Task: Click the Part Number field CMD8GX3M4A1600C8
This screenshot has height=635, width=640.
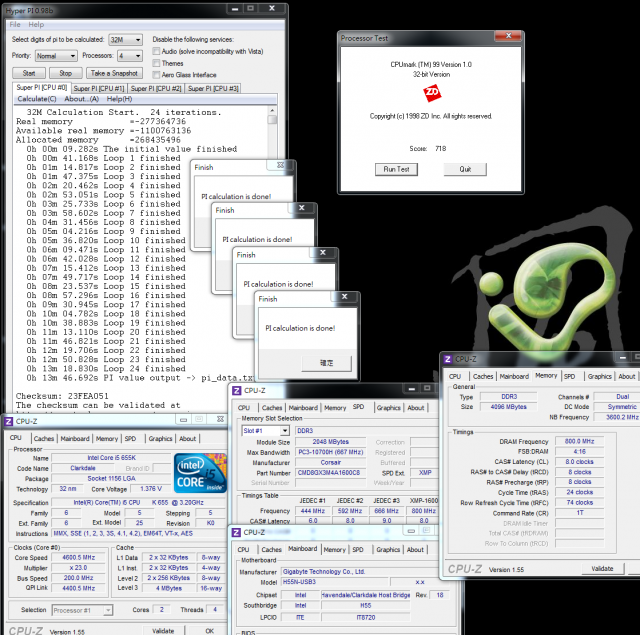Action: pos(329,473)
